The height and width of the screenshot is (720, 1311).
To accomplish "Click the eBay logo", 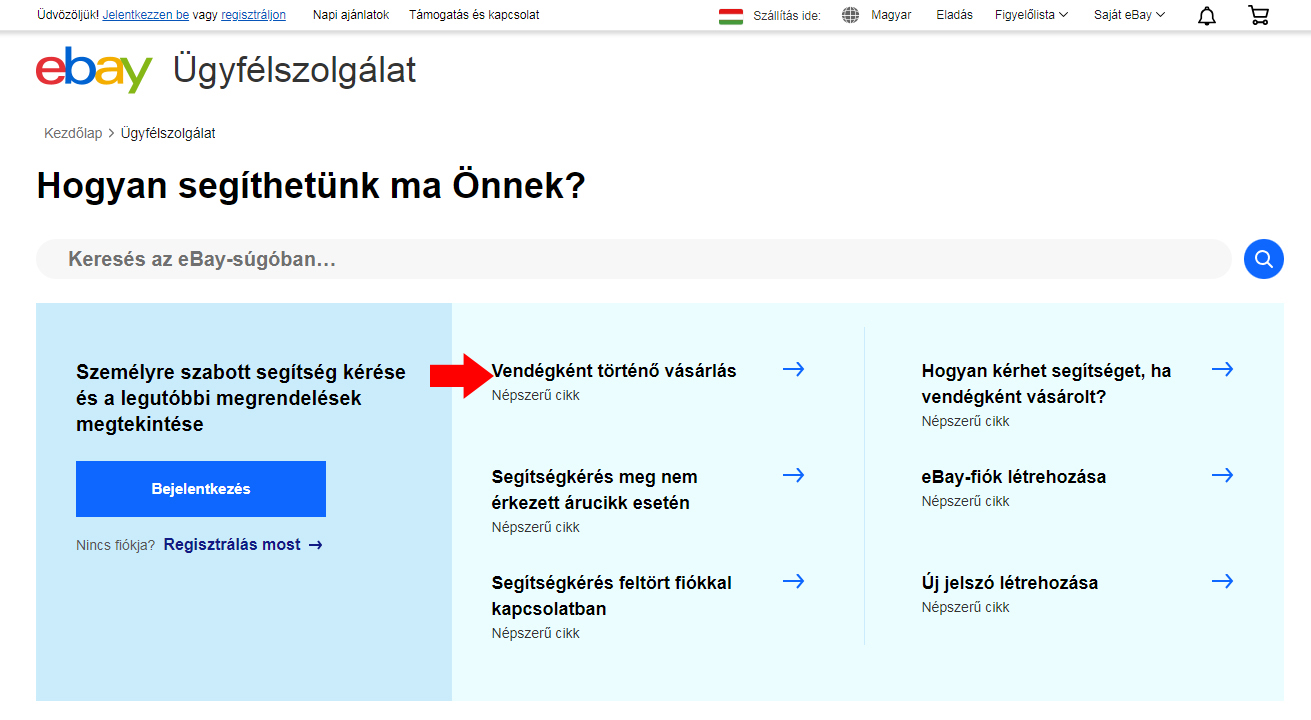I will click(94, 70).
